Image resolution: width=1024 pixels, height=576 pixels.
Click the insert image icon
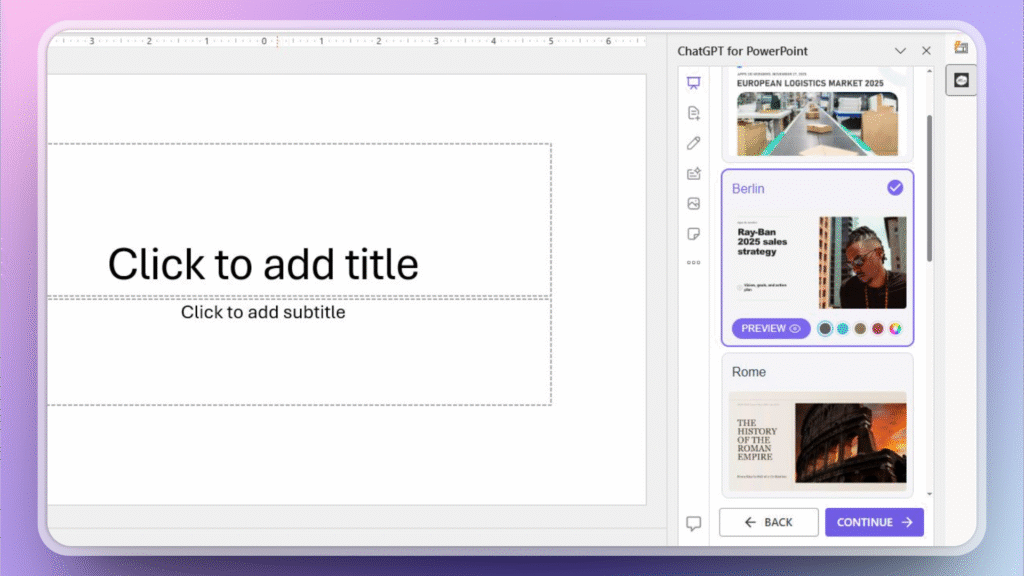pyautogui.click(x=695, y=203)
